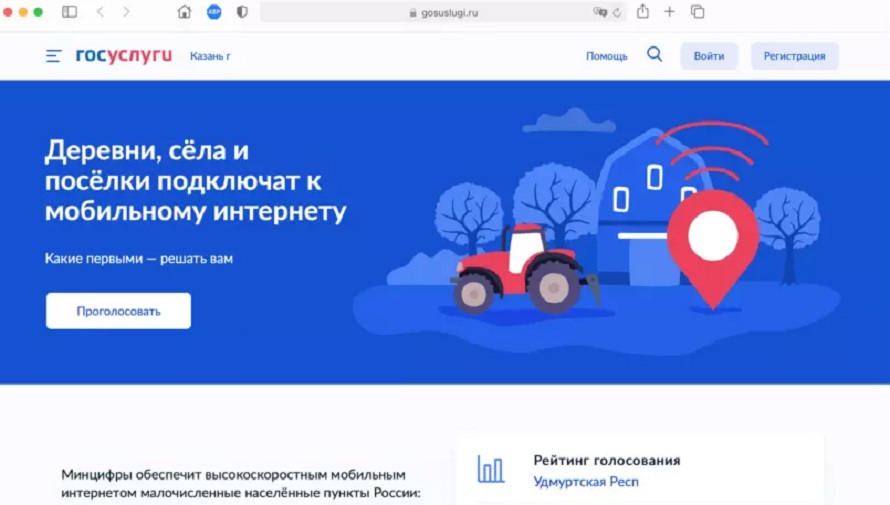Screen dimensions: 890x505
Task: Open the Safari share icon
Action: coord(643,11)
